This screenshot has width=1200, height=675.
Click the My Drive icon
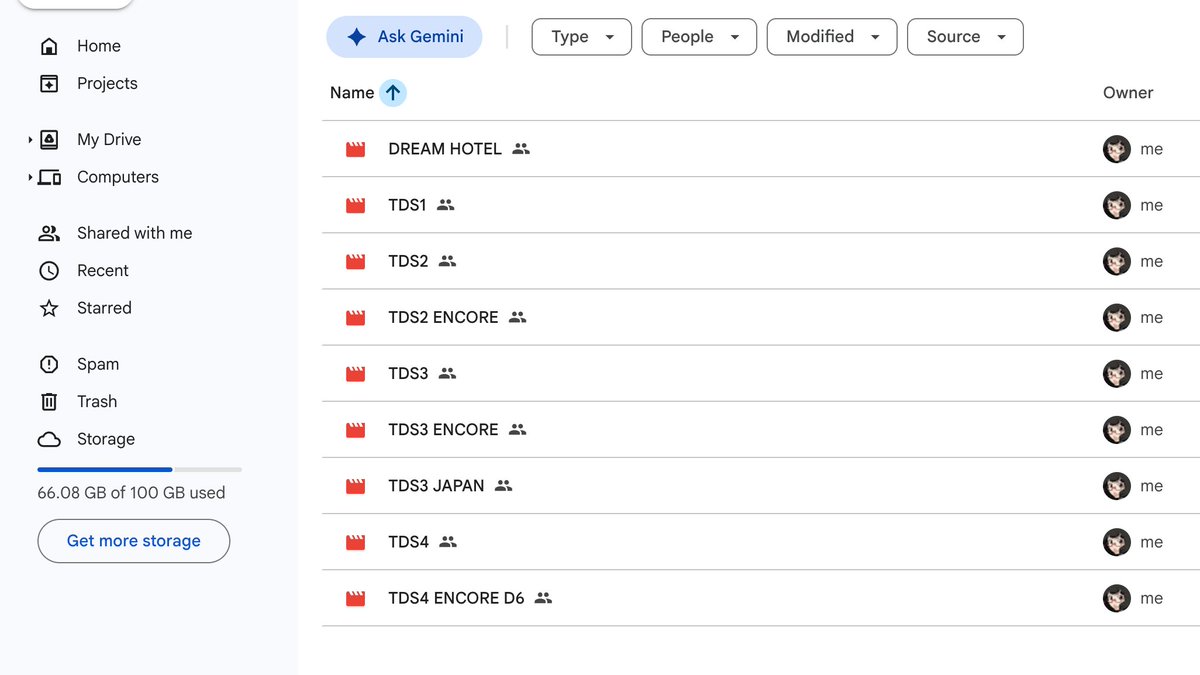tap(49, 140)
